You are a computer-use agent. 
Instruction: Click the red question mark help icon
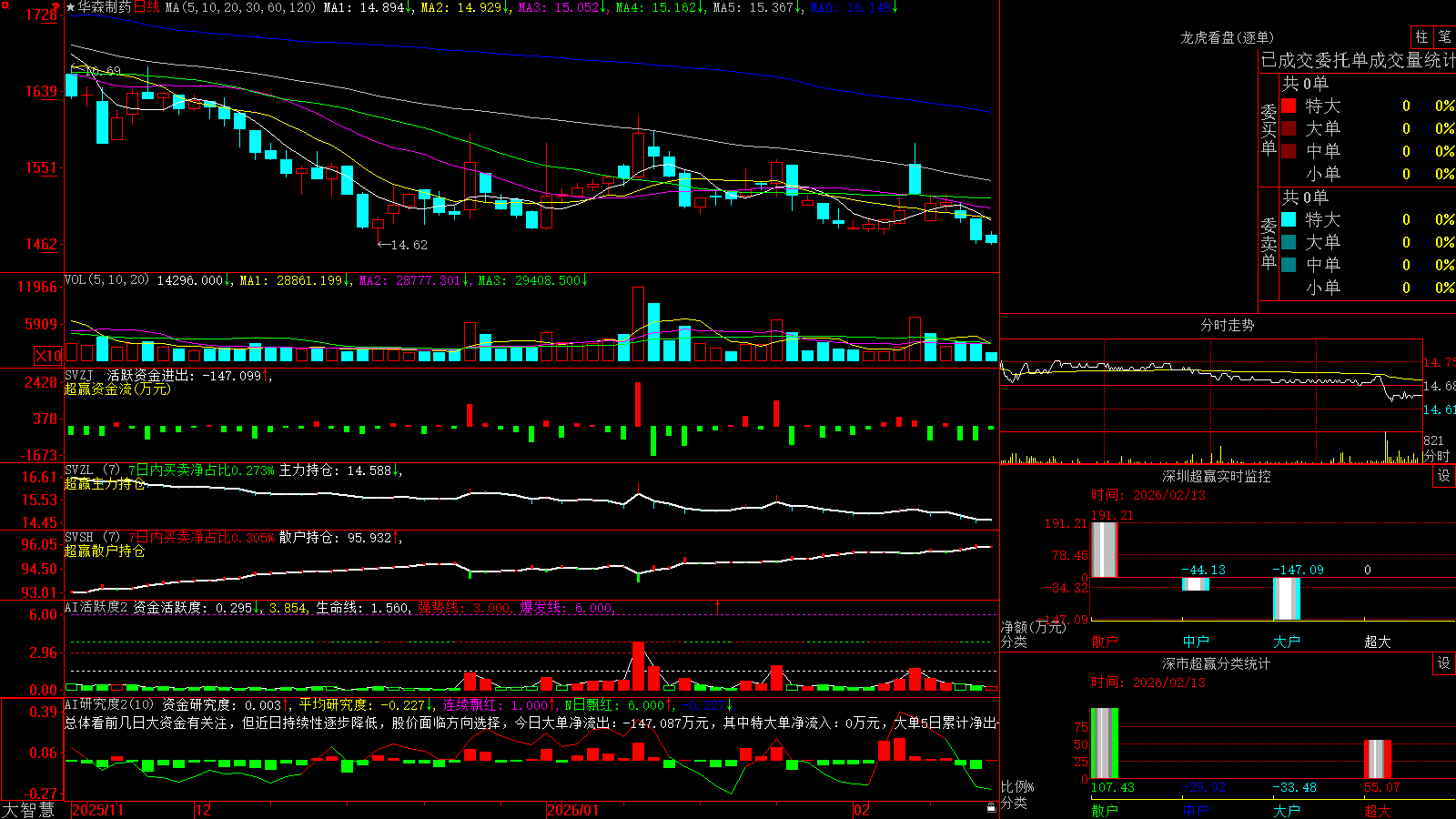click(x=55, y=6)
